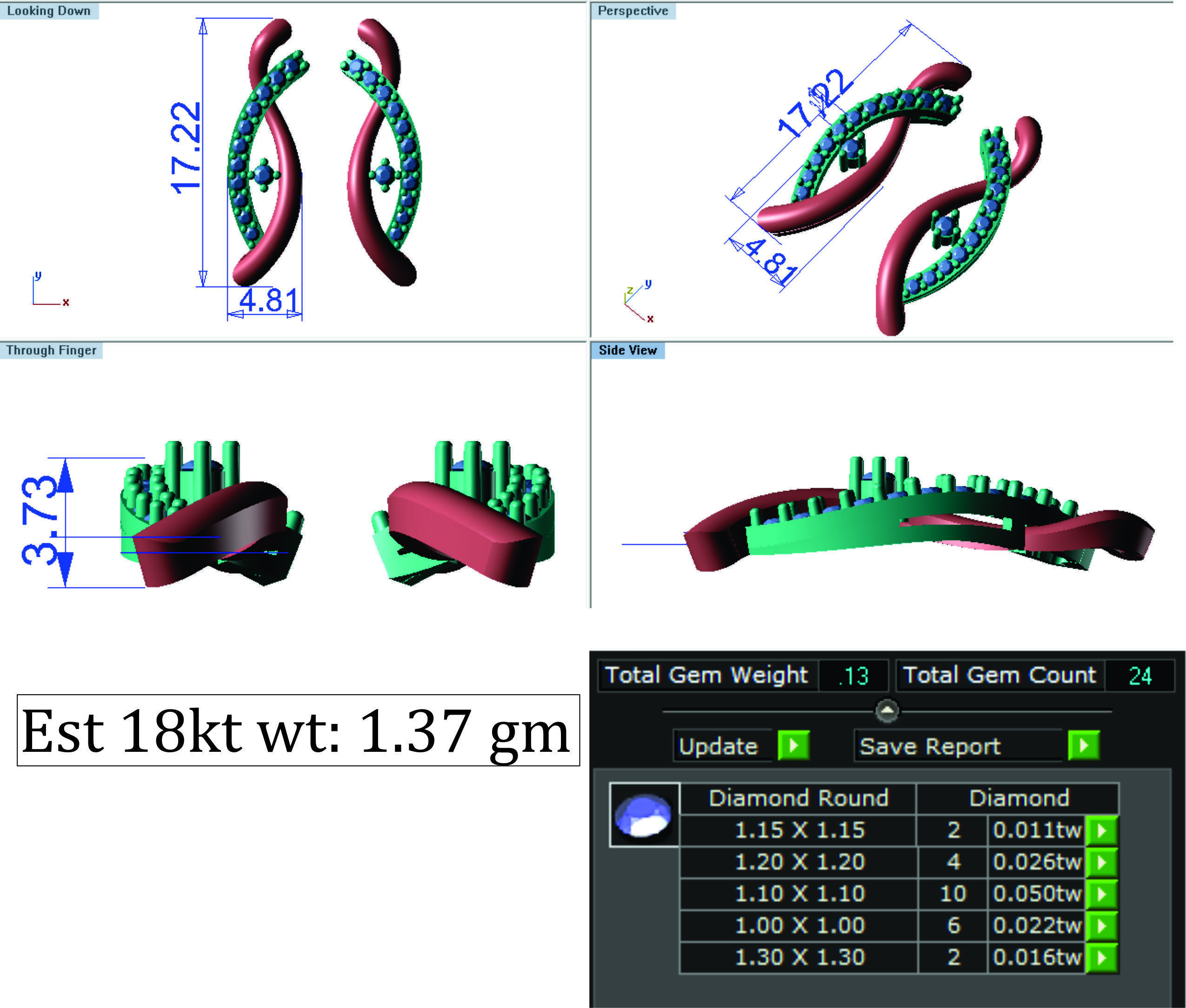Click the 0.050tw weight cell
1186x1008 pixels.
(x=1037, y=894)
